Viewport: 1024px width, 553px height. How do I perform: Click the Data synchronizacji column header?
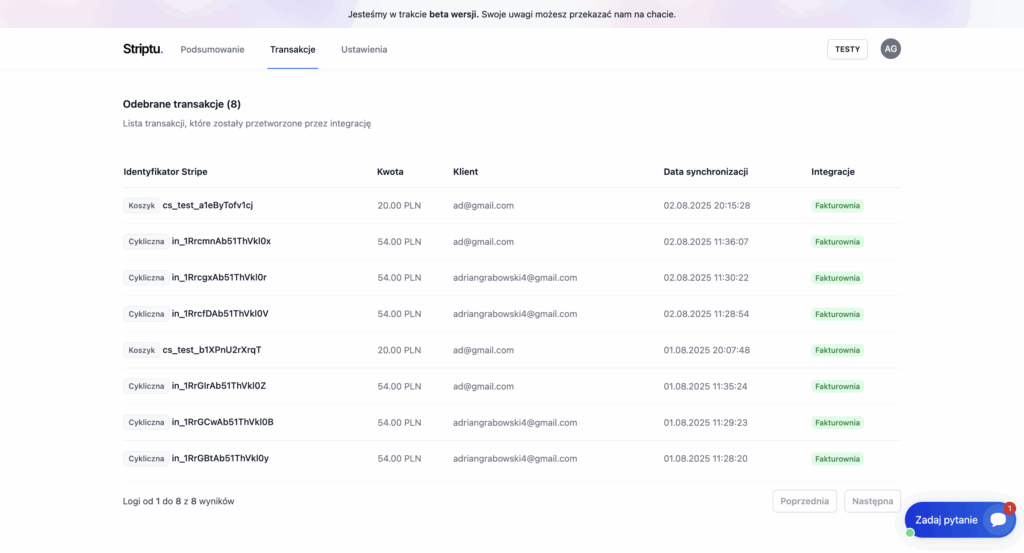(x=706, y=172)
